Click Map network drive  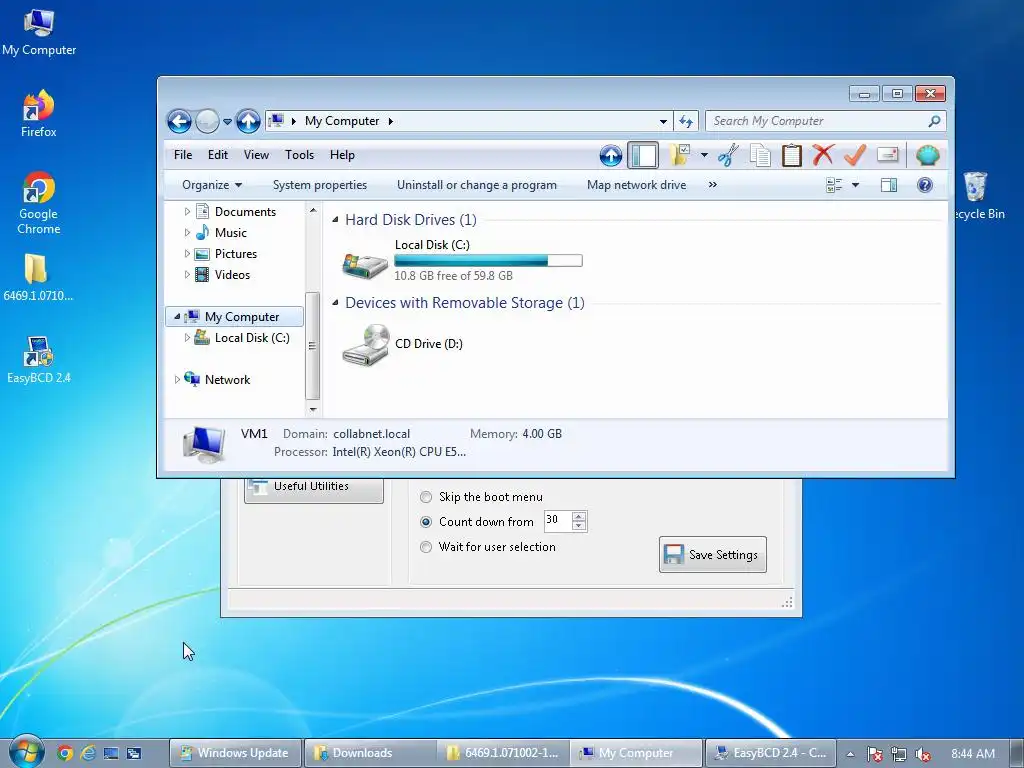coord(637,185)
